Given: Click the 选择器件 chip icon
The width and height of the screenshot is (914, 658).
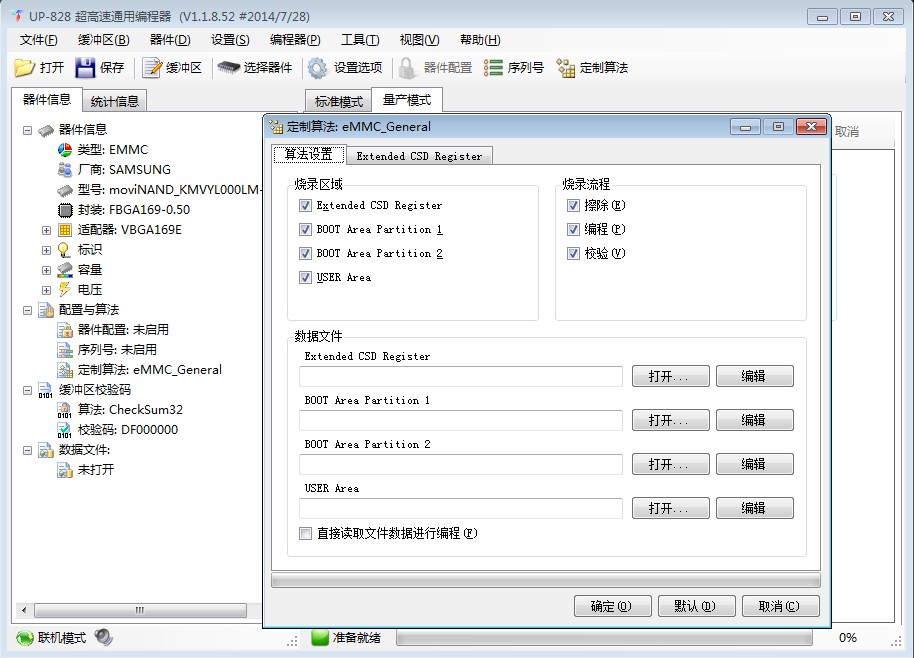Looking at the screenshot, I should [229, 68].
